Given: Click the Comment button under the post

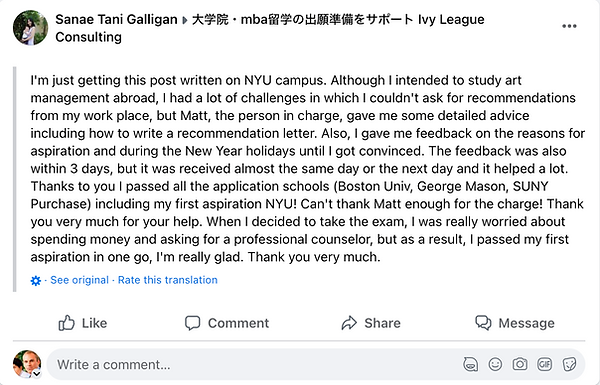Looking at the screenshot, I should [227, 323].
